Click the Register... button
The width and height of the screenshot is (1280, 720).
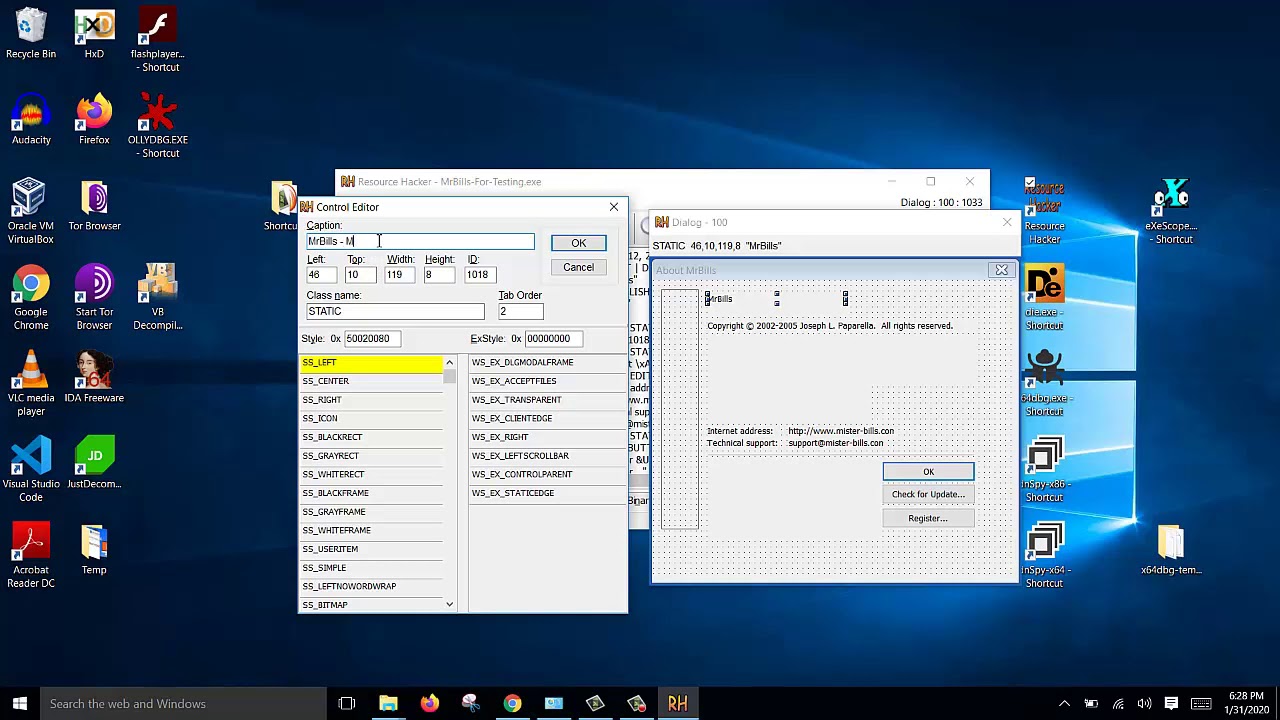tap(928, 518)
